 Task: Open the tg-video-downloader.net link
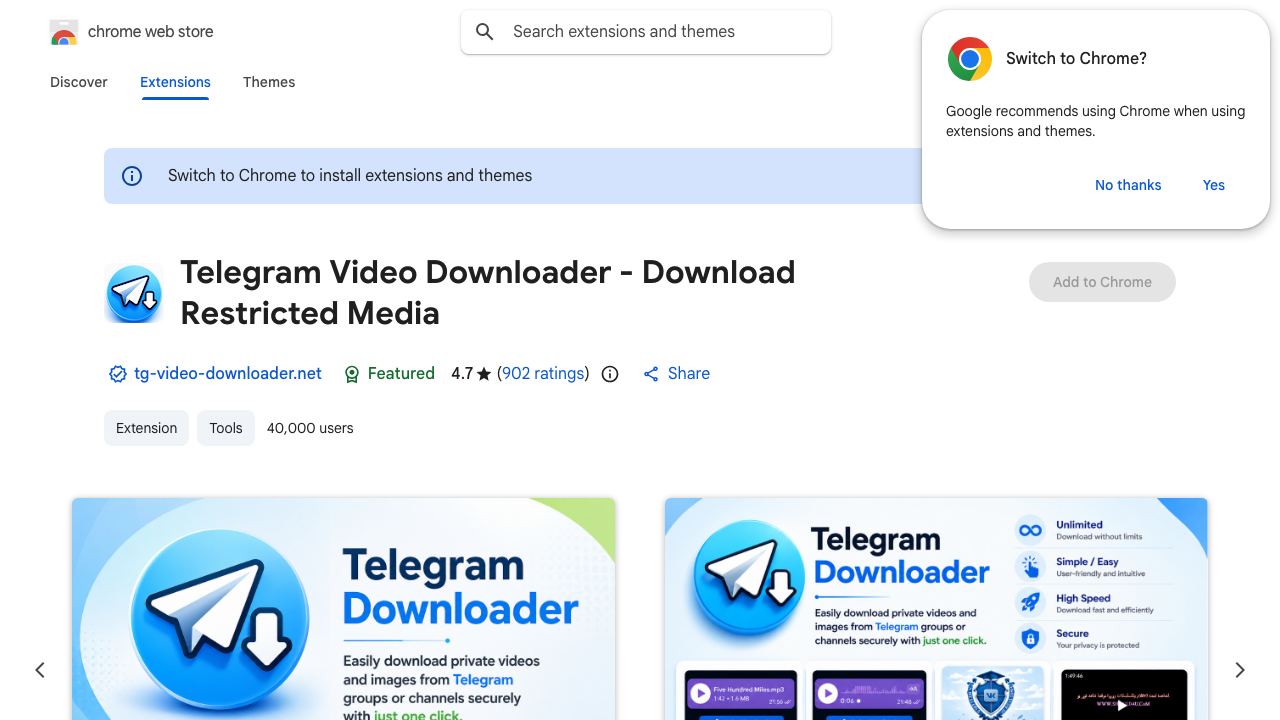tap(228, 374)
